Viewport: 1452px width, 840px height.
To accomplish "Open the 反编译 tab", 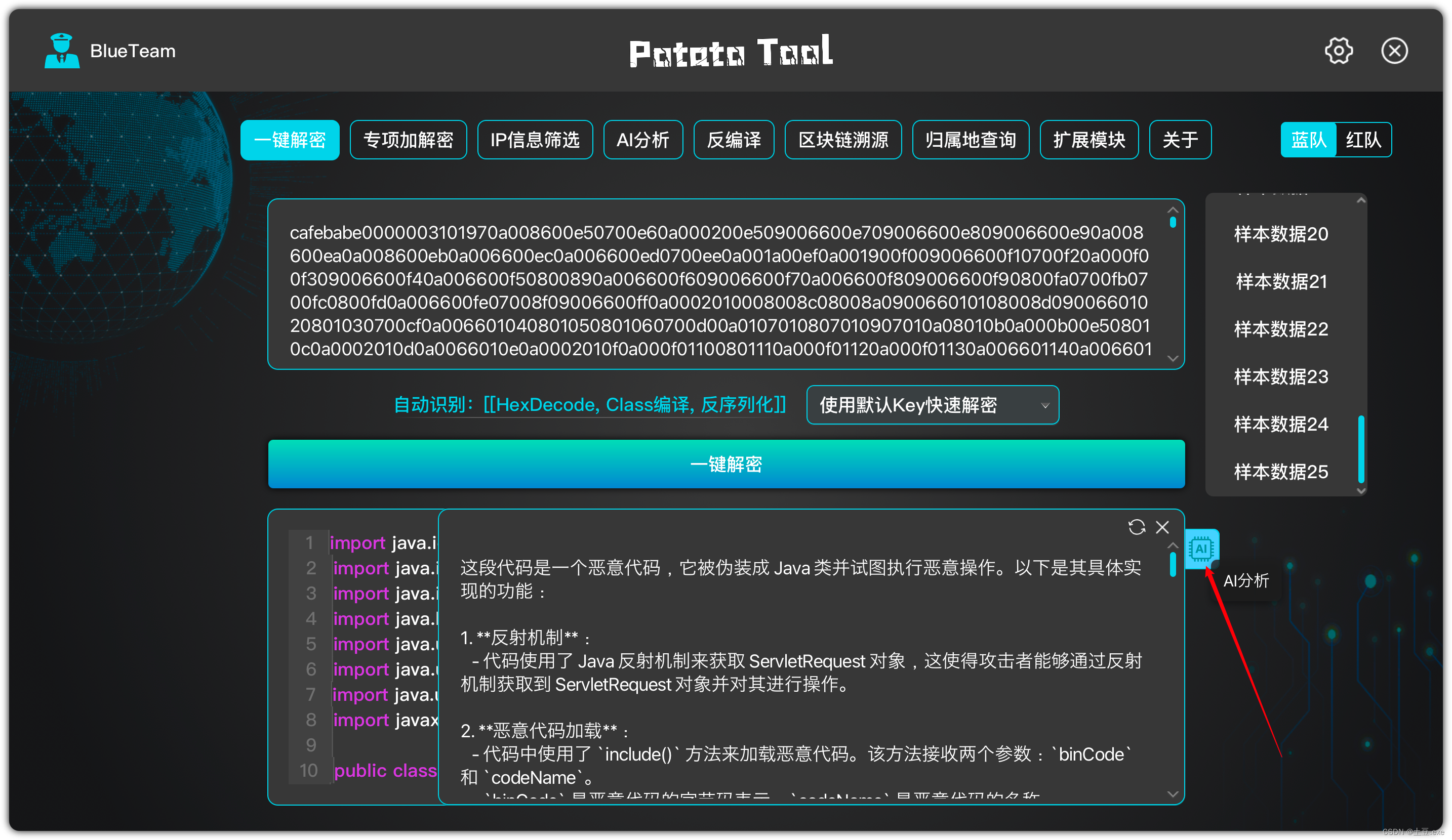I will click(x=734, y=140).
